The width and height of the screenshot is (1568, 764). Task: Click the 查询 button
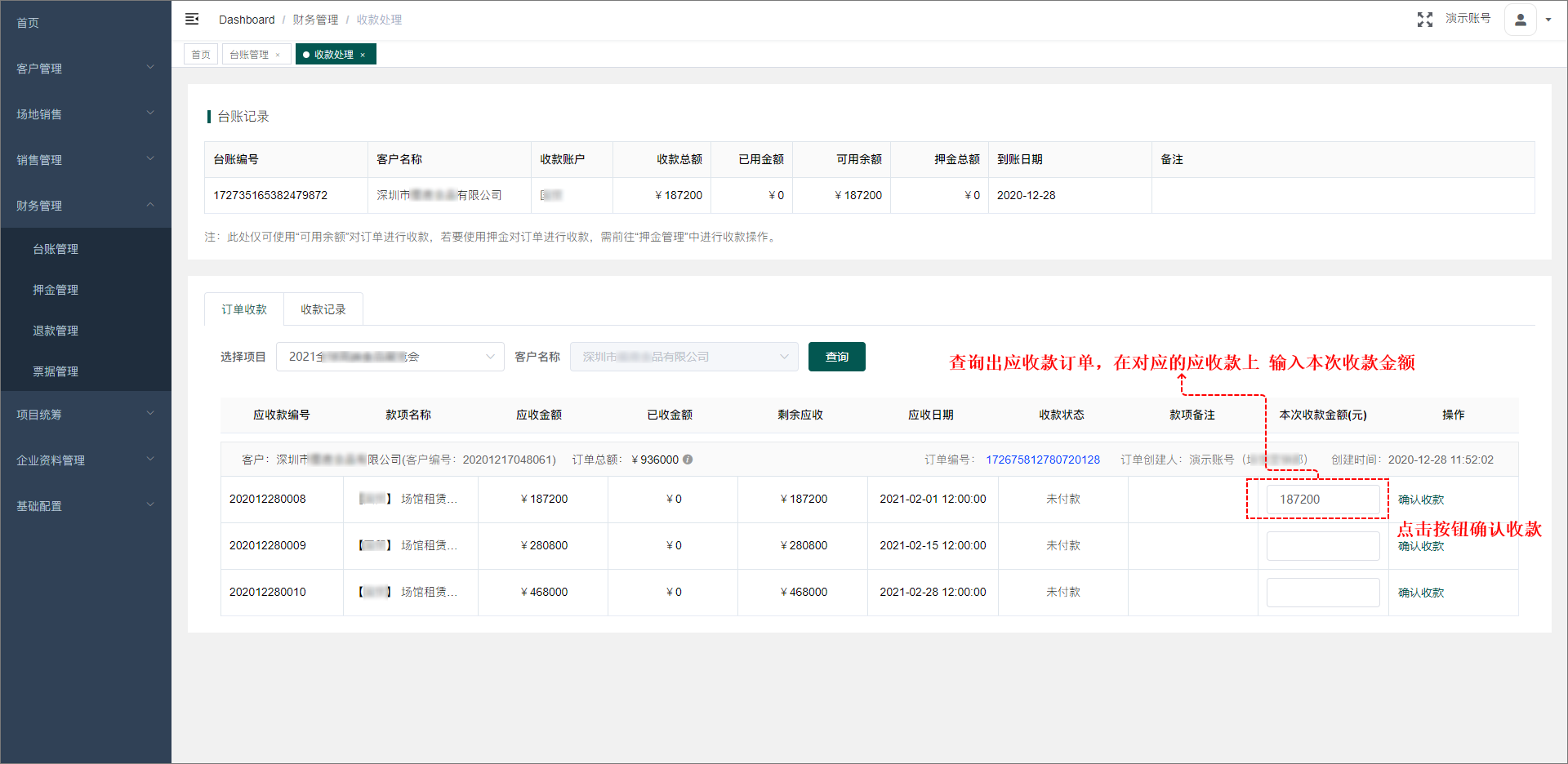[837, 357]
